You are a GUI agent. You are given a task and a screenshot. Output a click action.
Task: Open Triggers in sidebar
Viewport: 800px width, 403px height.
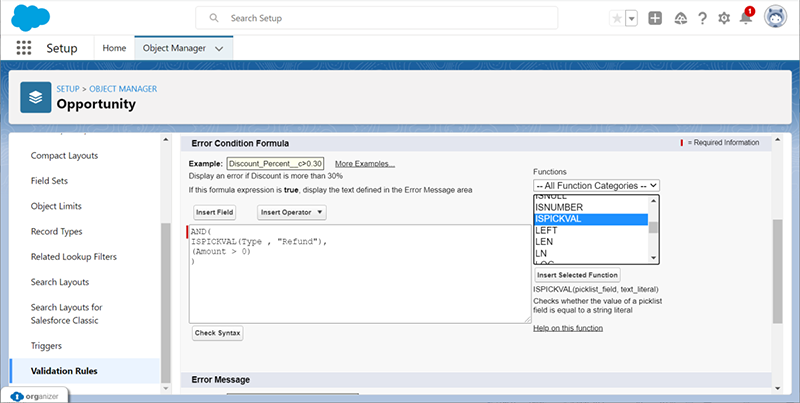click(46, 345)
